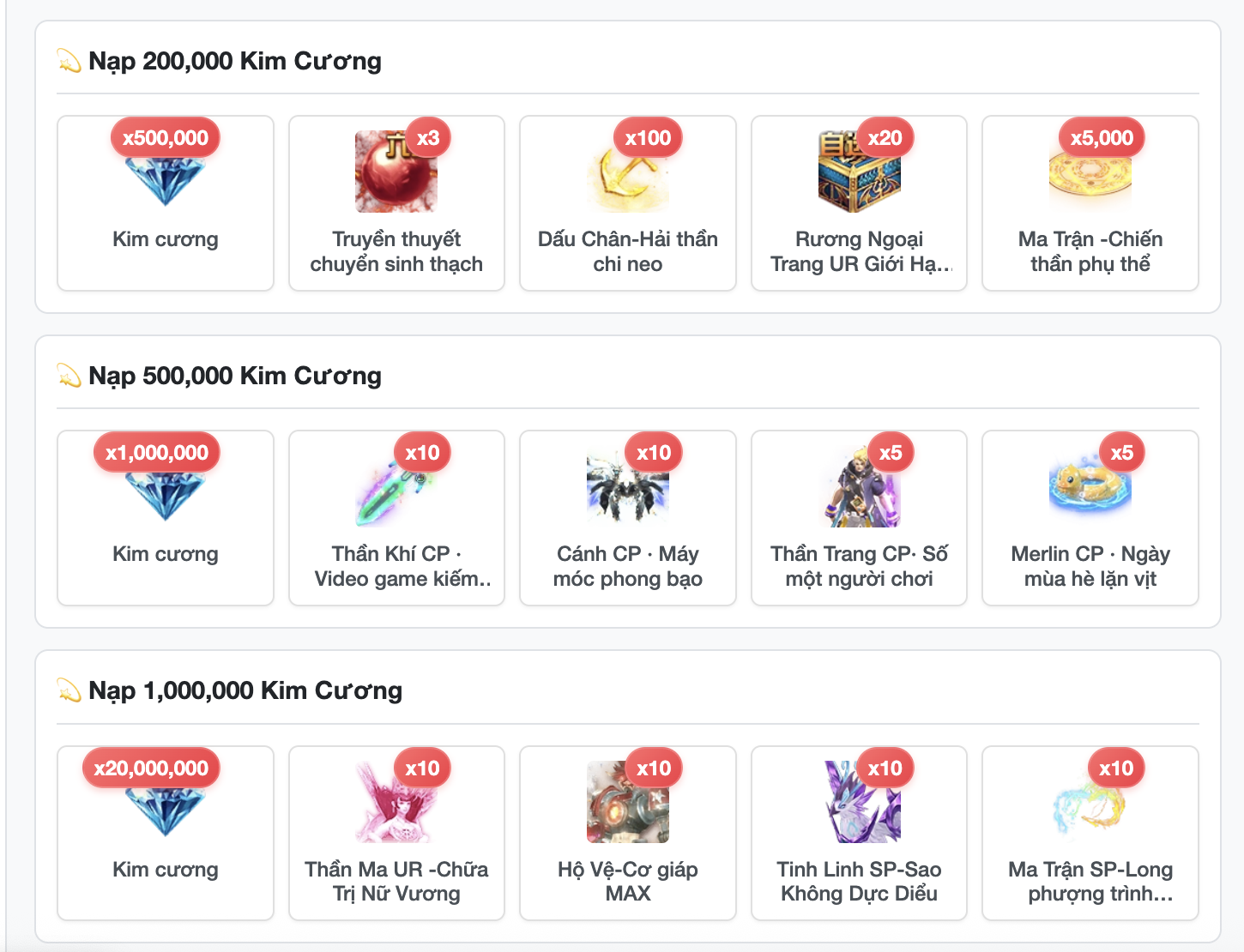This screenshot has height=952, width=1244.
Task: Click the x500,000 diamond quantity badge
Action: (x=166, y=138)
